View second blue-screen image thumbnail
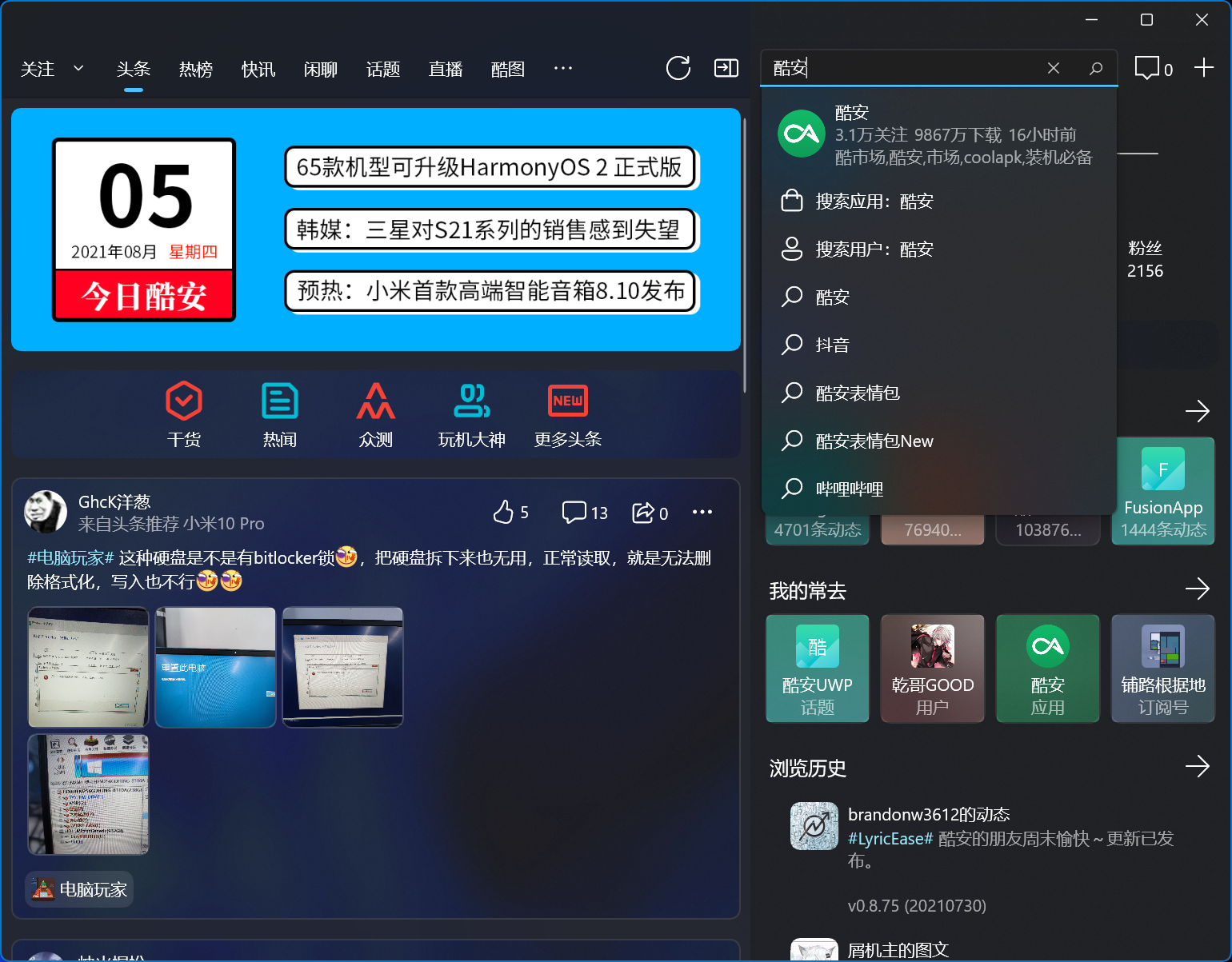1232x962 pixels. [x=215, y=668]
